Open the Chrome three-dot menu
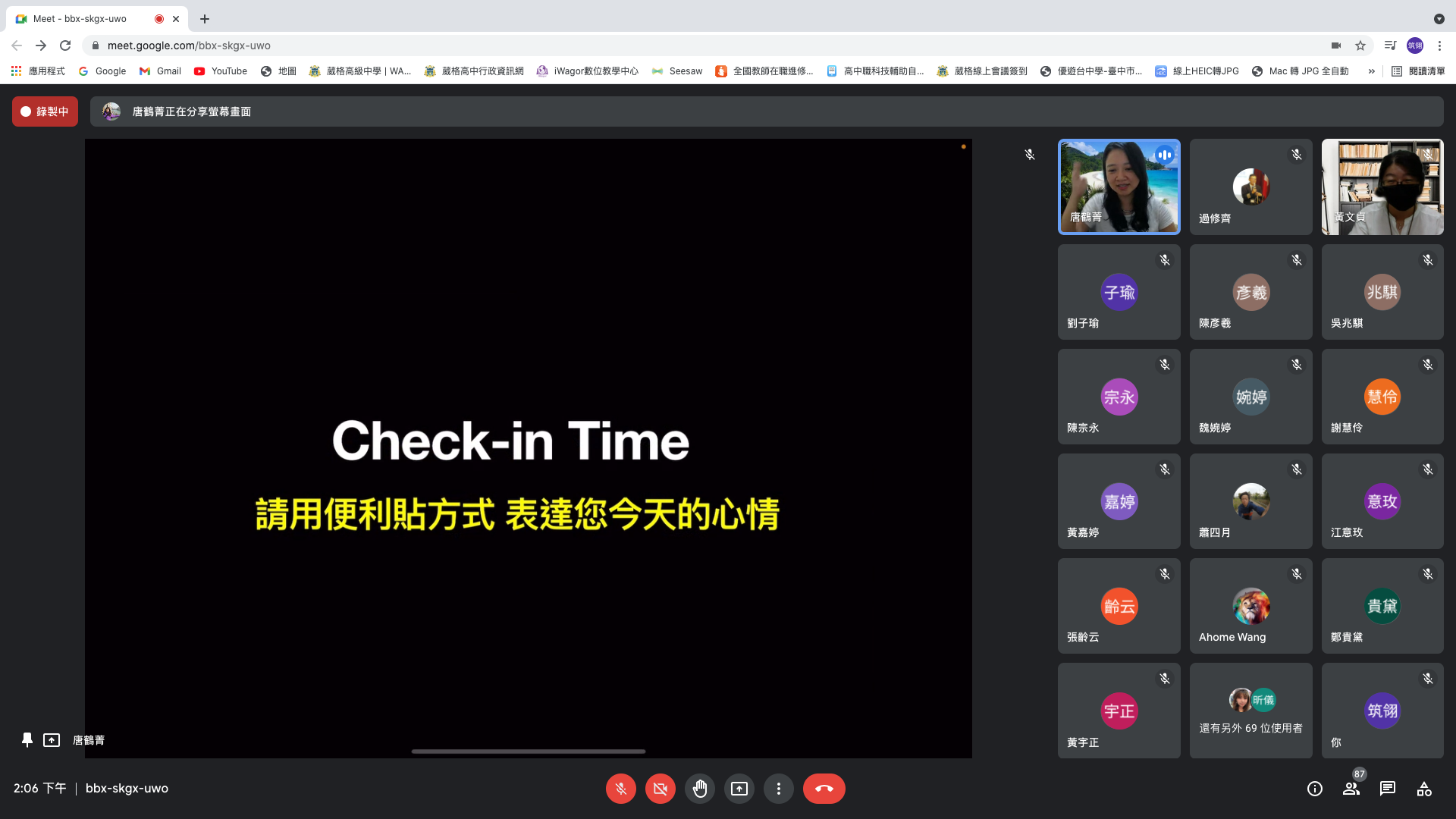Image resolution: width=1456 pixels, height=819 pixels. point(1439,45)
